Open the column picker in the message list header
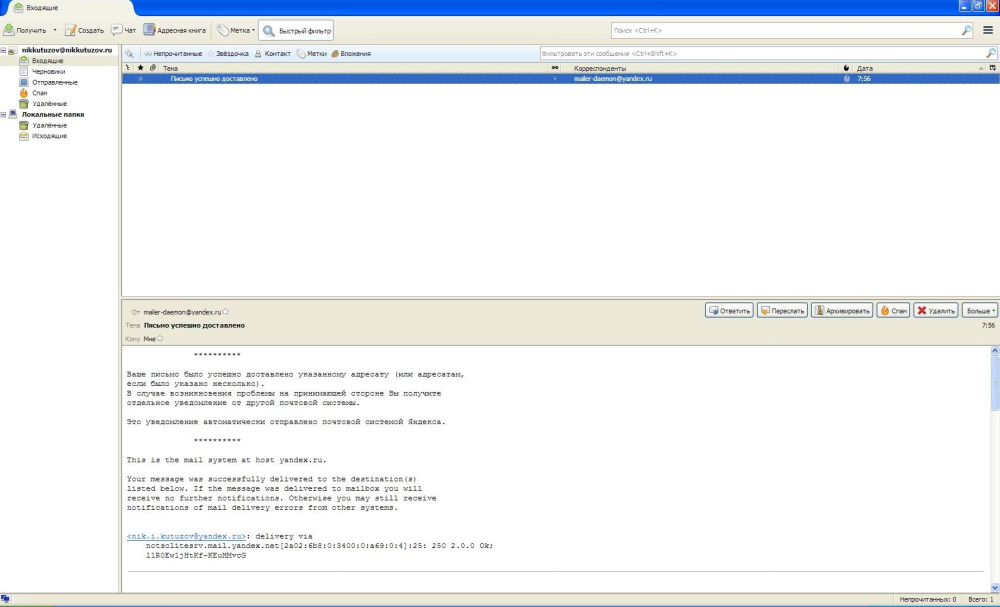1000x607 pixels. [992, 68]
